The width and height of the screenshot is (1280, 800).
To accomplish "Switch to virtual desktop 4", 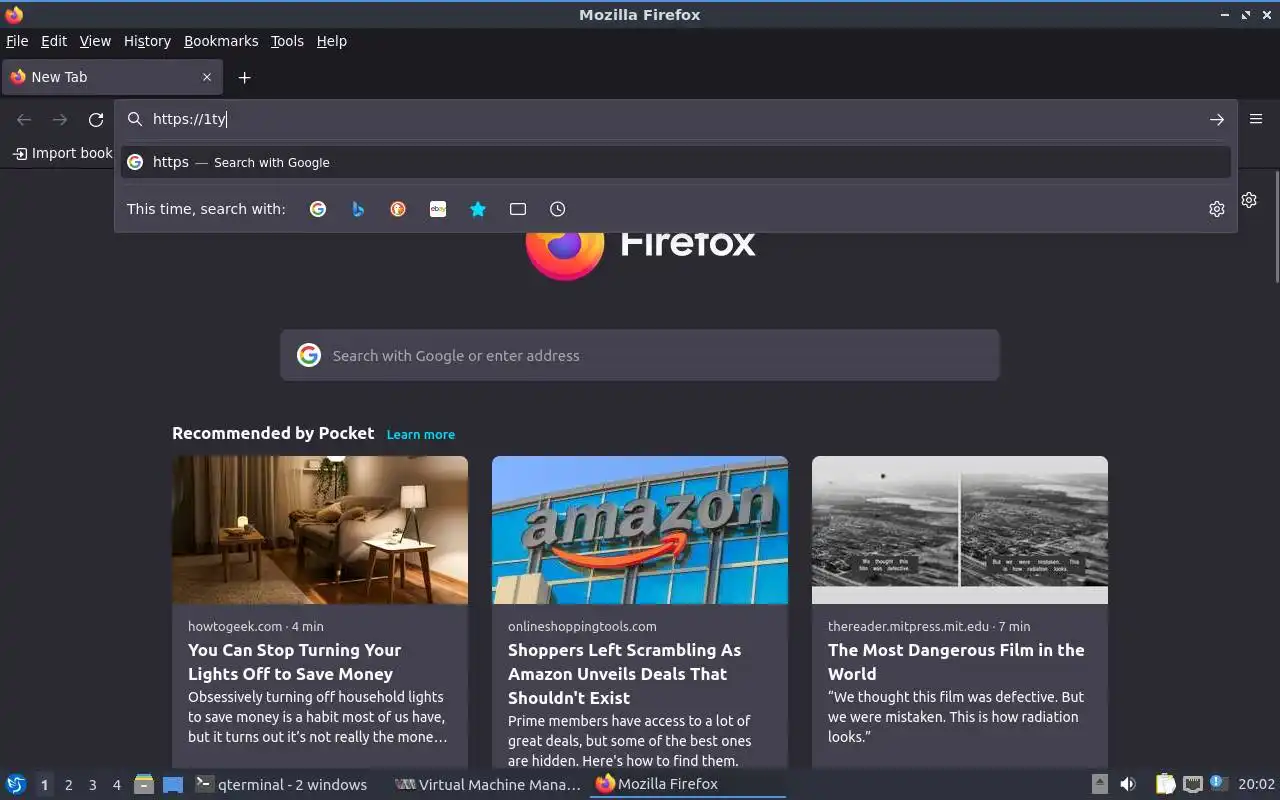I will click(116, 785).
